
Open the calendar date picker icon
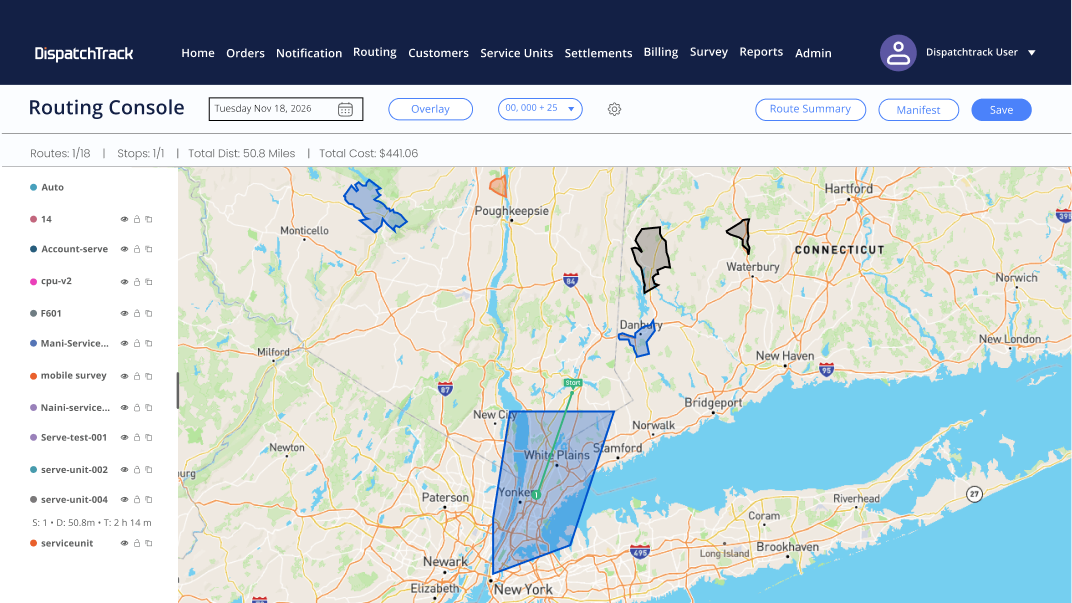click(345, 109)
